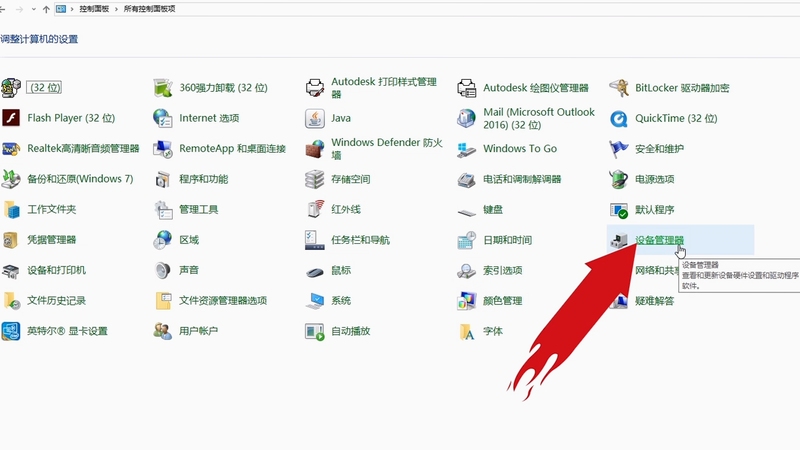The image size is (800, 450).
Task: Click the 红外线 infrared icon
Action: click(x=316, y=209)
